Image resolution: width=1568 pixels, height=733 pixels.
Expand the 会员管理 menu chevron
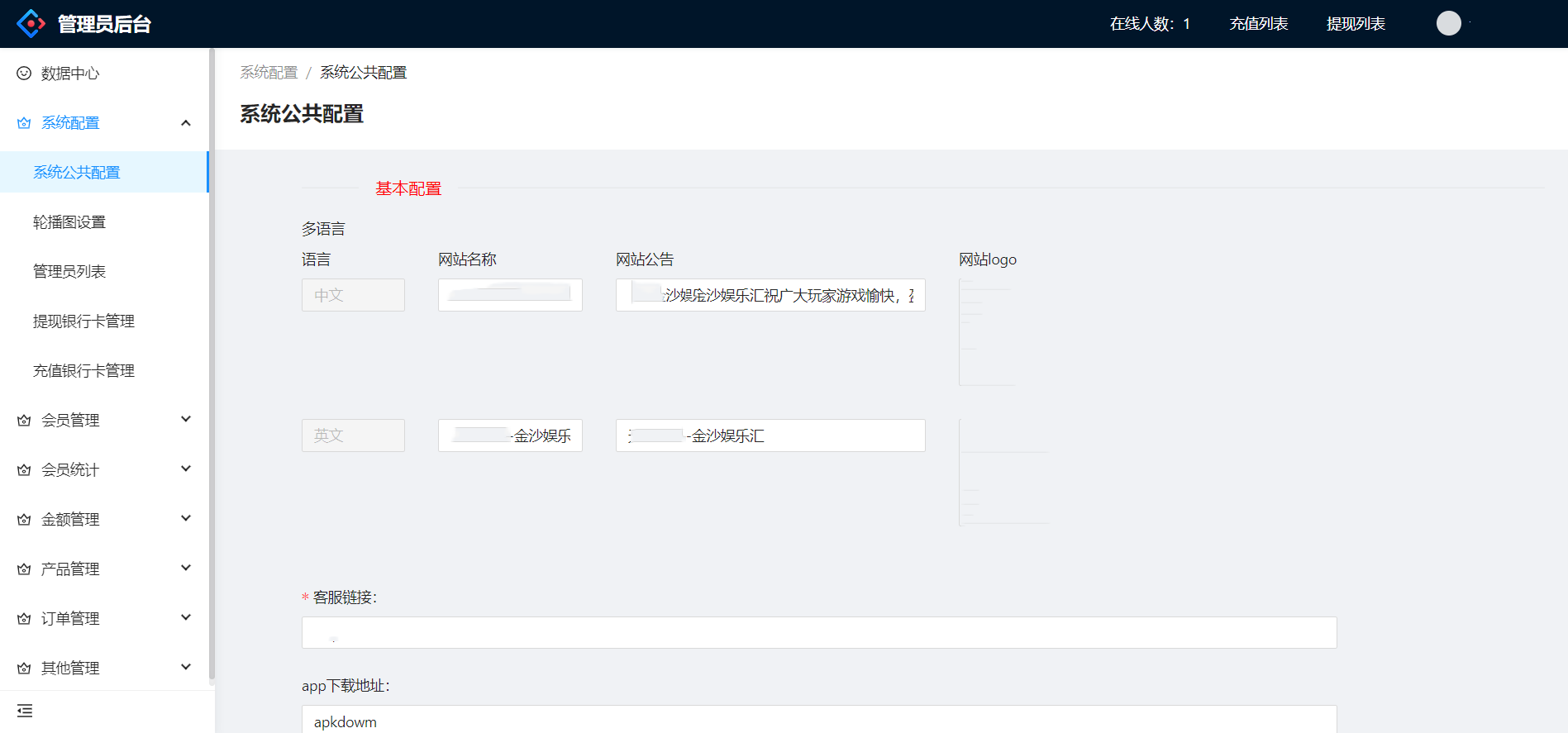click(186, 419)
